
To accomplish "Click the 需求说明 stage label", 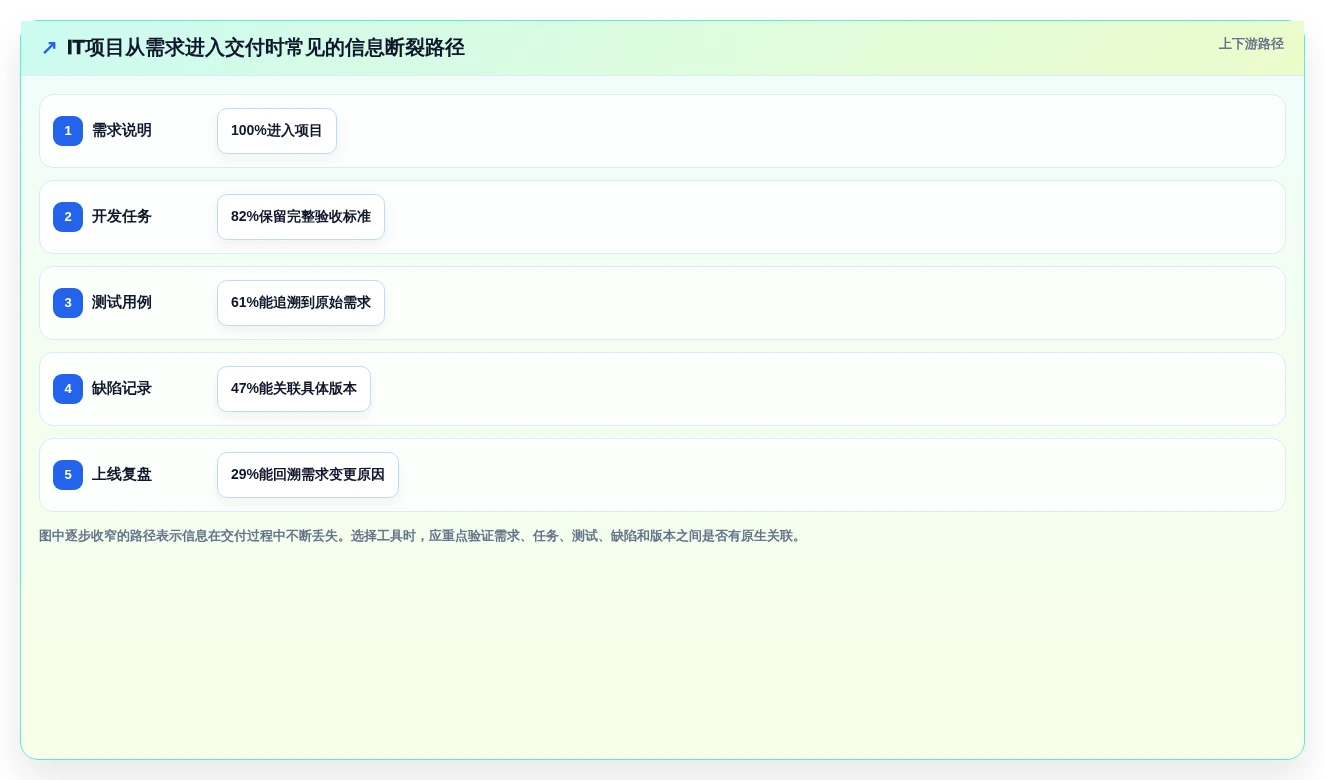I will [x=122, y=131].
